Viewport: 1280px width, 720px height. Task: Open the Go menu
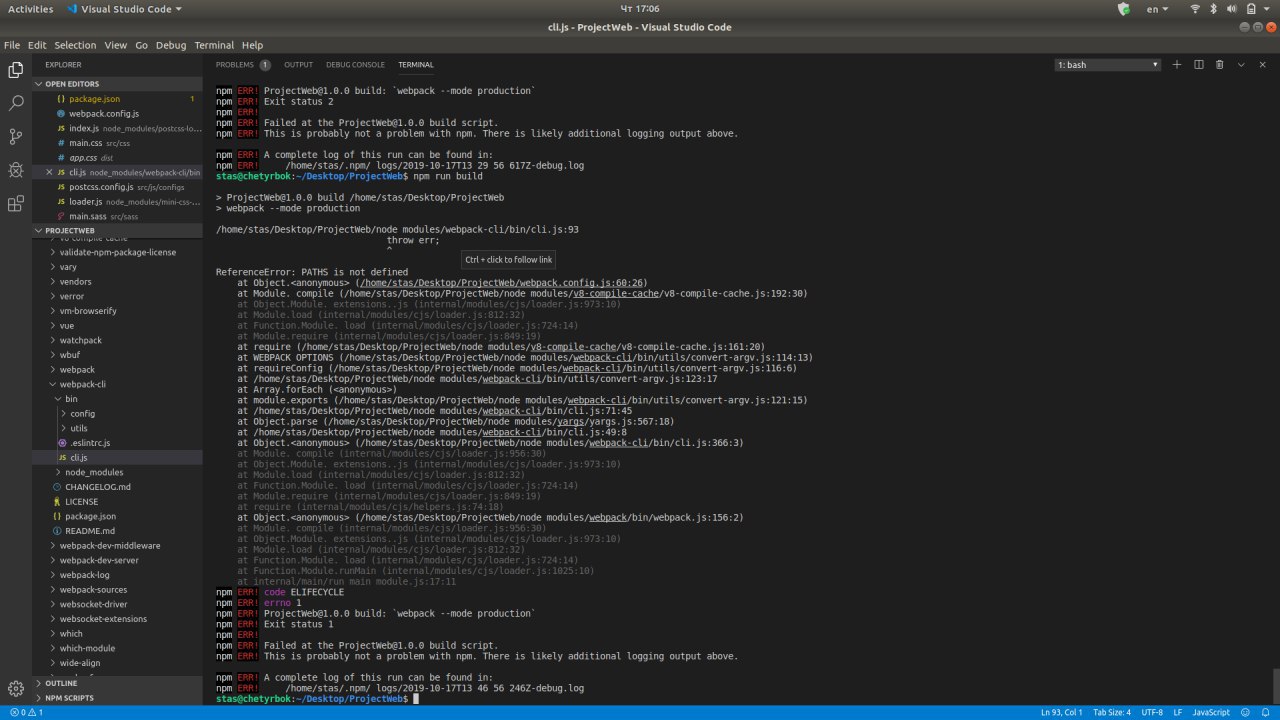(x=141, y=45)
